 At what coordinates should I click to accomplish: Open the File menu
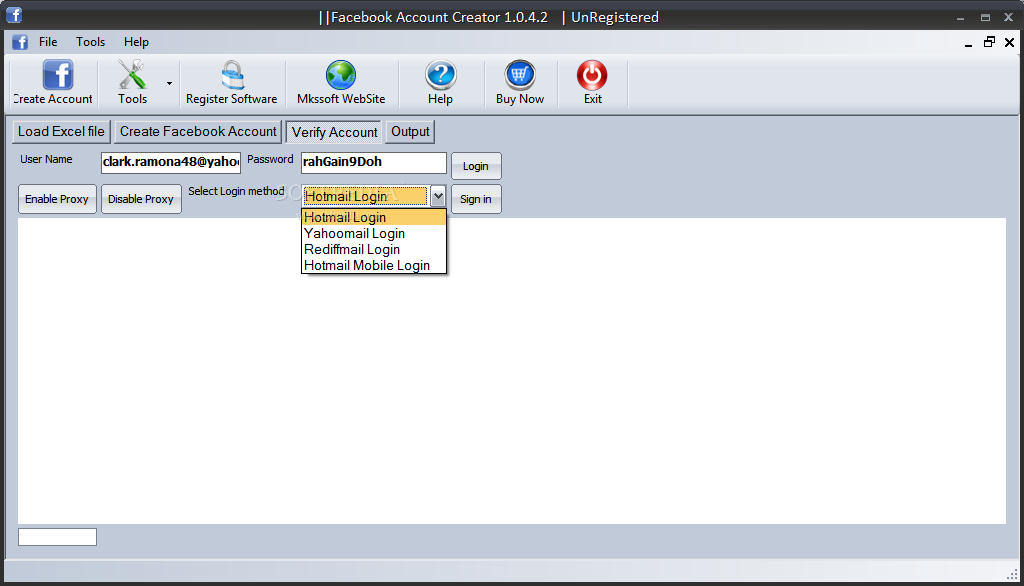tap(48, 42)
